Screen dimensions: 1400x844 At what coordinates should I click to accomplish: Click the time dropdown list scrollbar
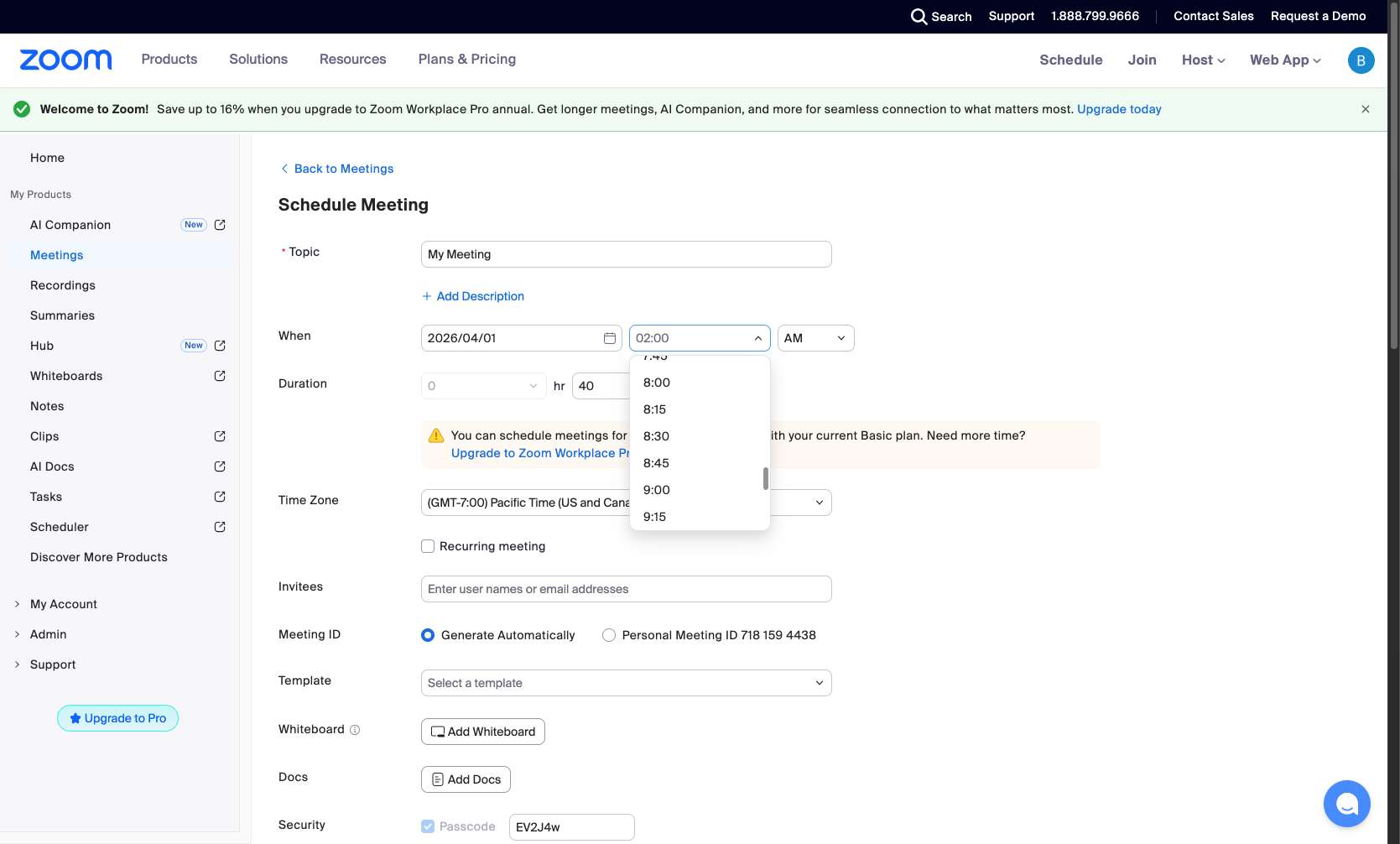click(766, 478)
